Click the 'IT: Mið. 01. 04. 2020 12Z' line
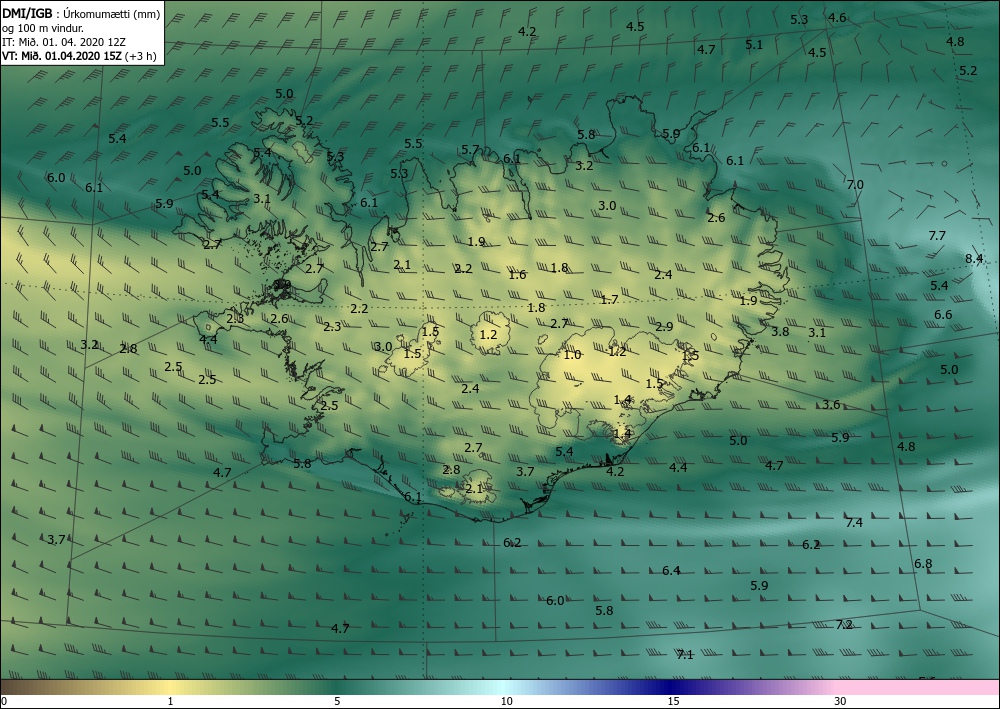Viewport: 1000px width, 709px height. 64,42
